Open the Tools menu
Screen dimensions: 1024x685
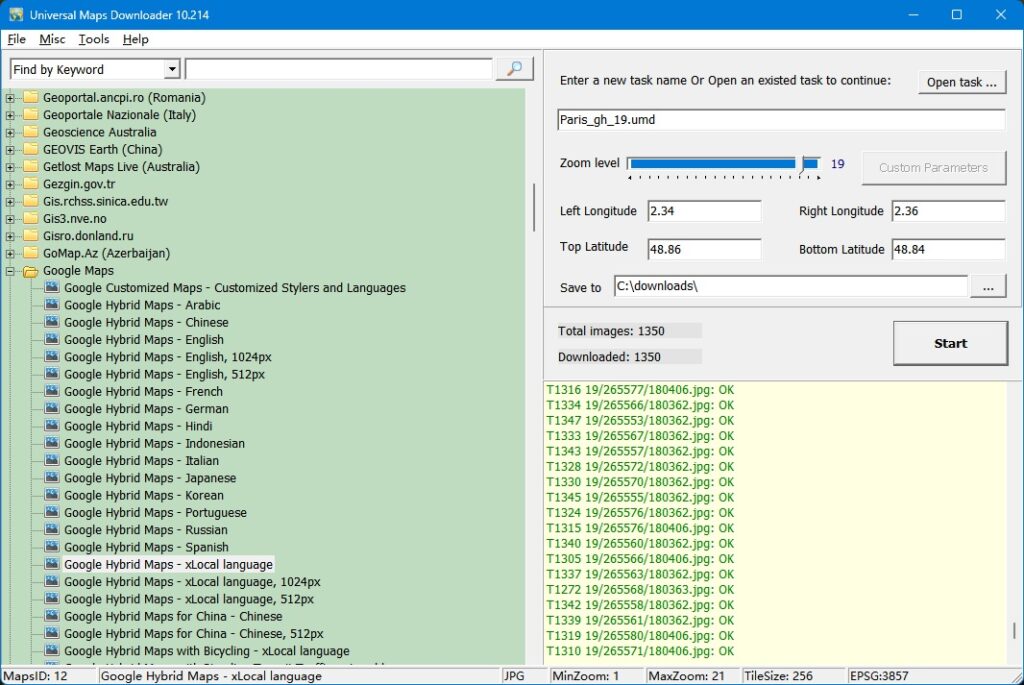coord(93,39)
